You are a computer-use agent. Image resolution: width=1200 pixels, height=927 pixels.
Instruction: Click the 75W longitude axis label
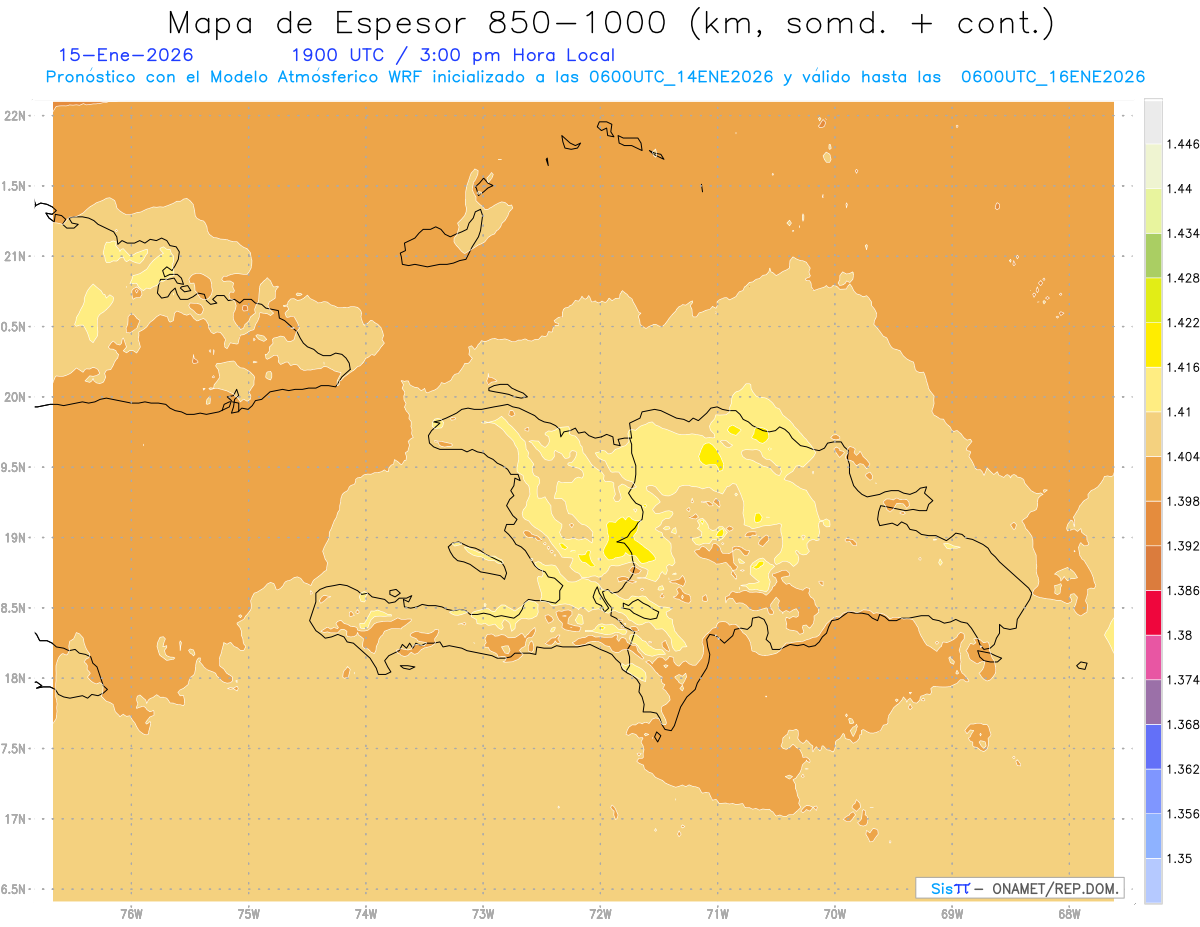click(x=249, y=913)
